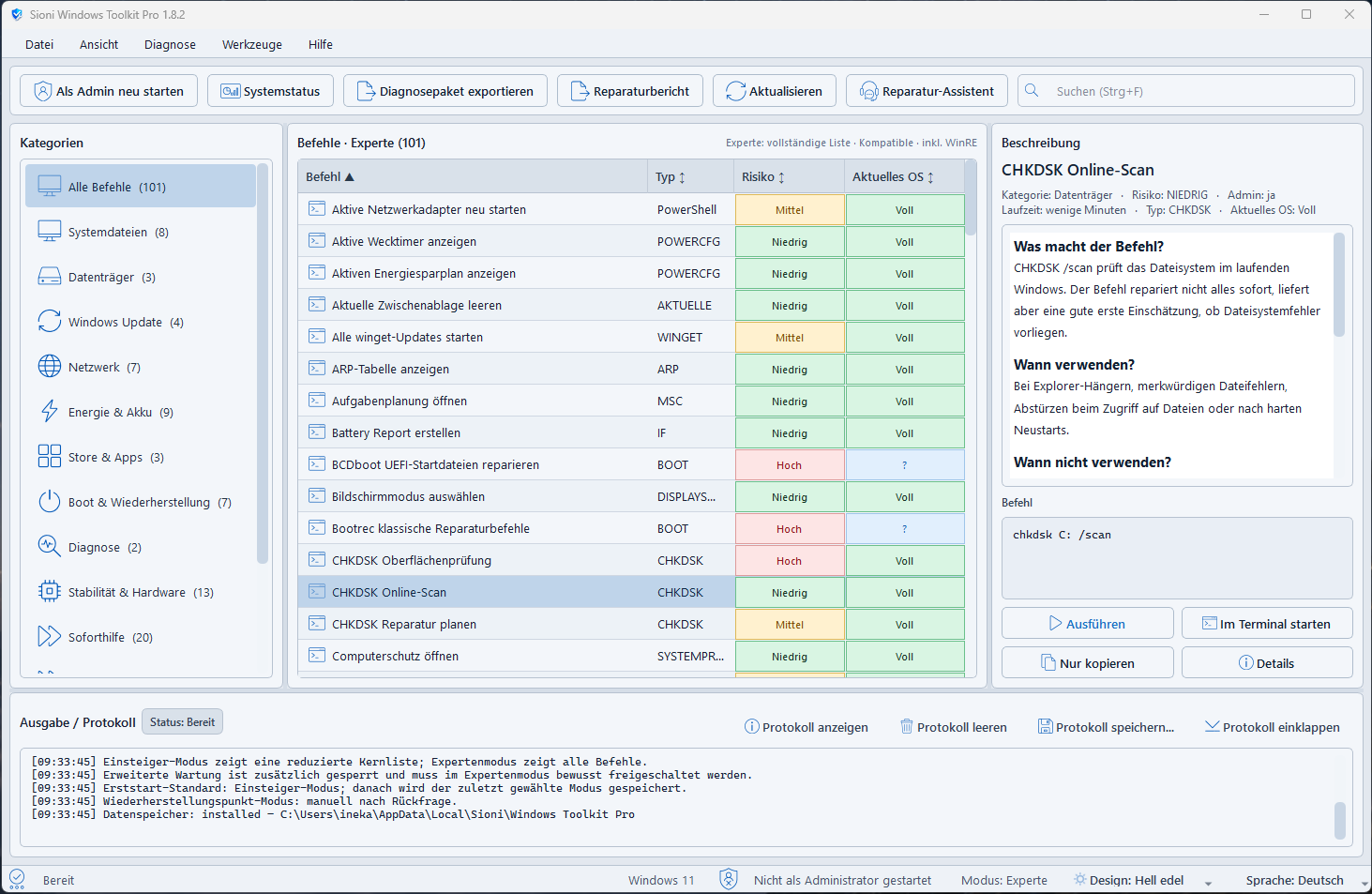The height and width of the screenshot is (894, 1372).
Task: Open the Ansicht menu
Action: tap(98, 44)
